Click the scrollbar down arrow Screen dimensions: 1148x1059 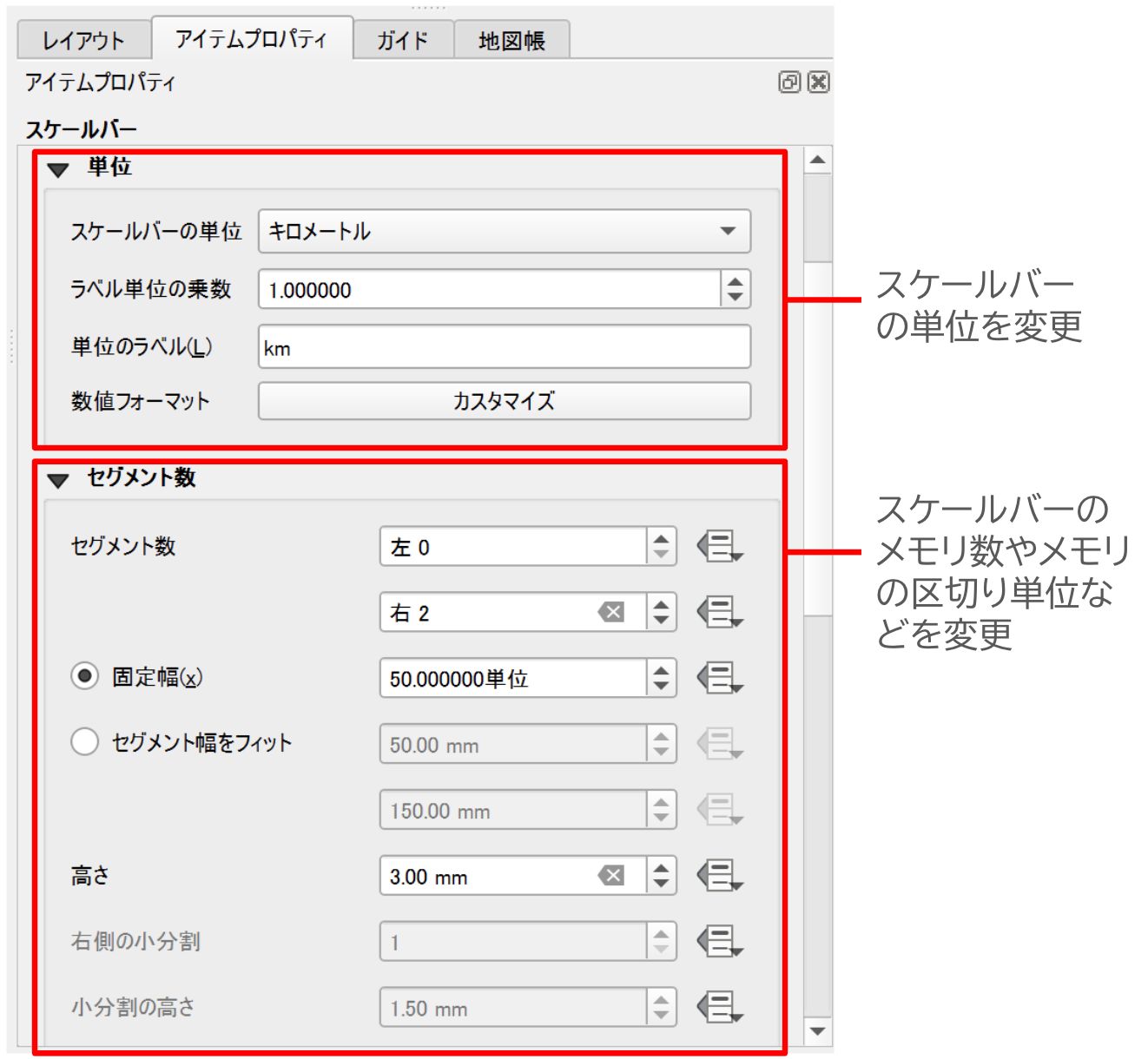point(817,1031)
